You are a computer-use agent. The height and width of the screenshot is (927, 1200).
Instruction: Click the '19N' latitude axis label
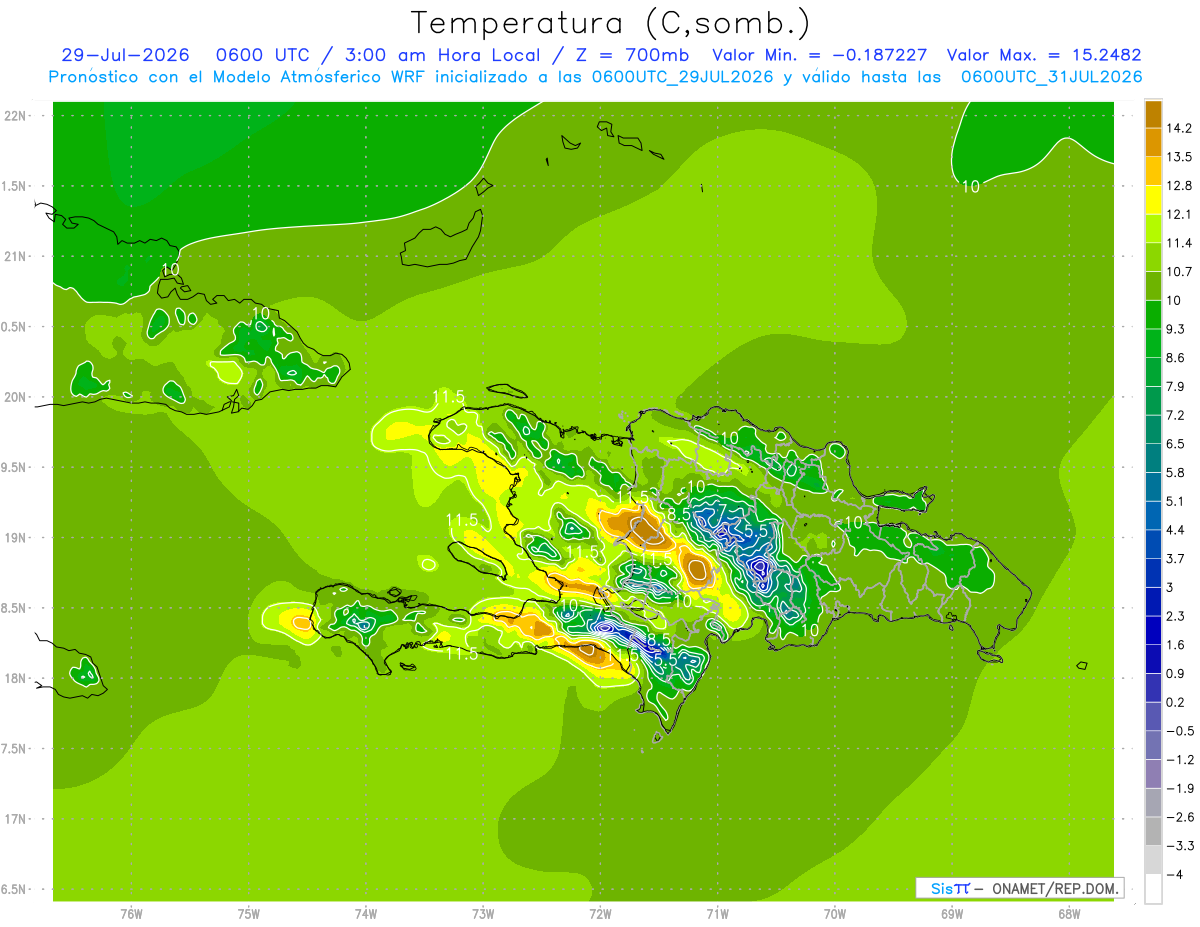pyautogui.click(x=16, y=538)
